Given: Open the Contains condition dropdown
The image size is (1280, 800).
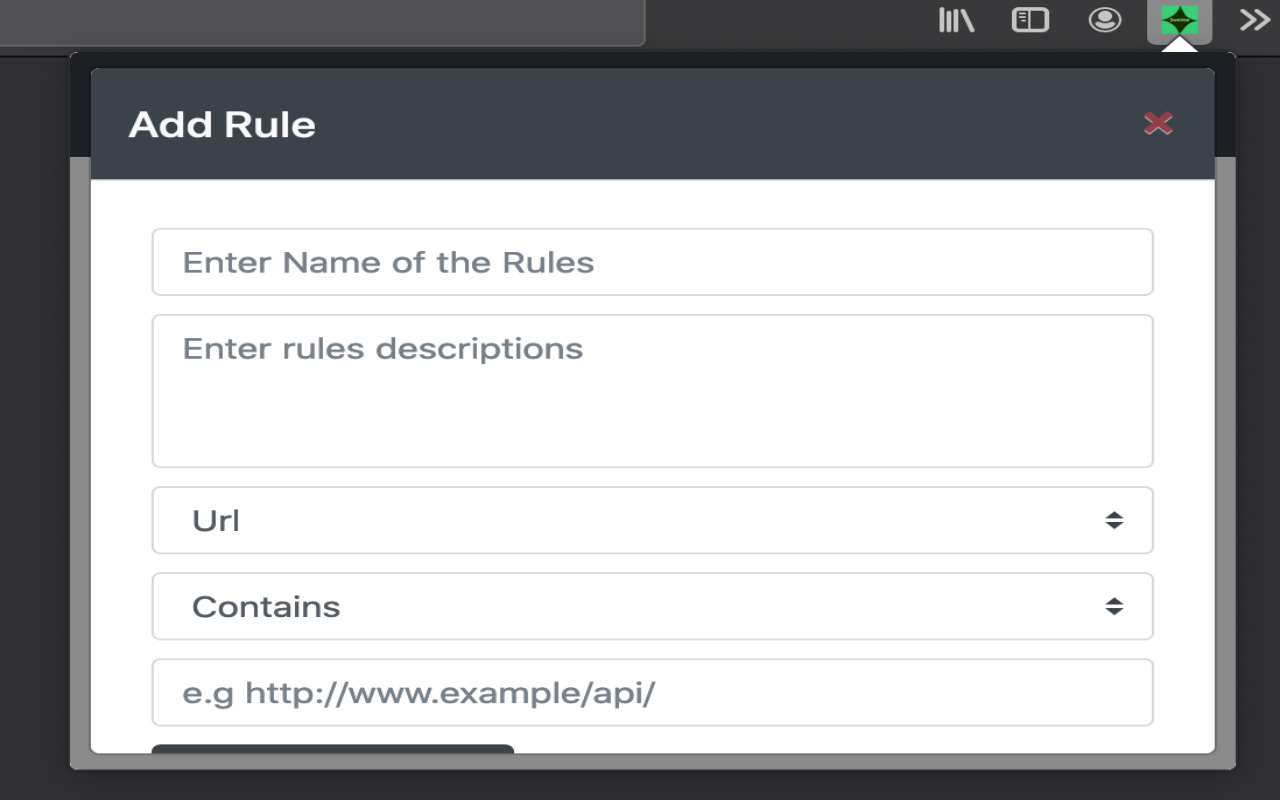Looking at the screenshot, I should click(640, 606).
